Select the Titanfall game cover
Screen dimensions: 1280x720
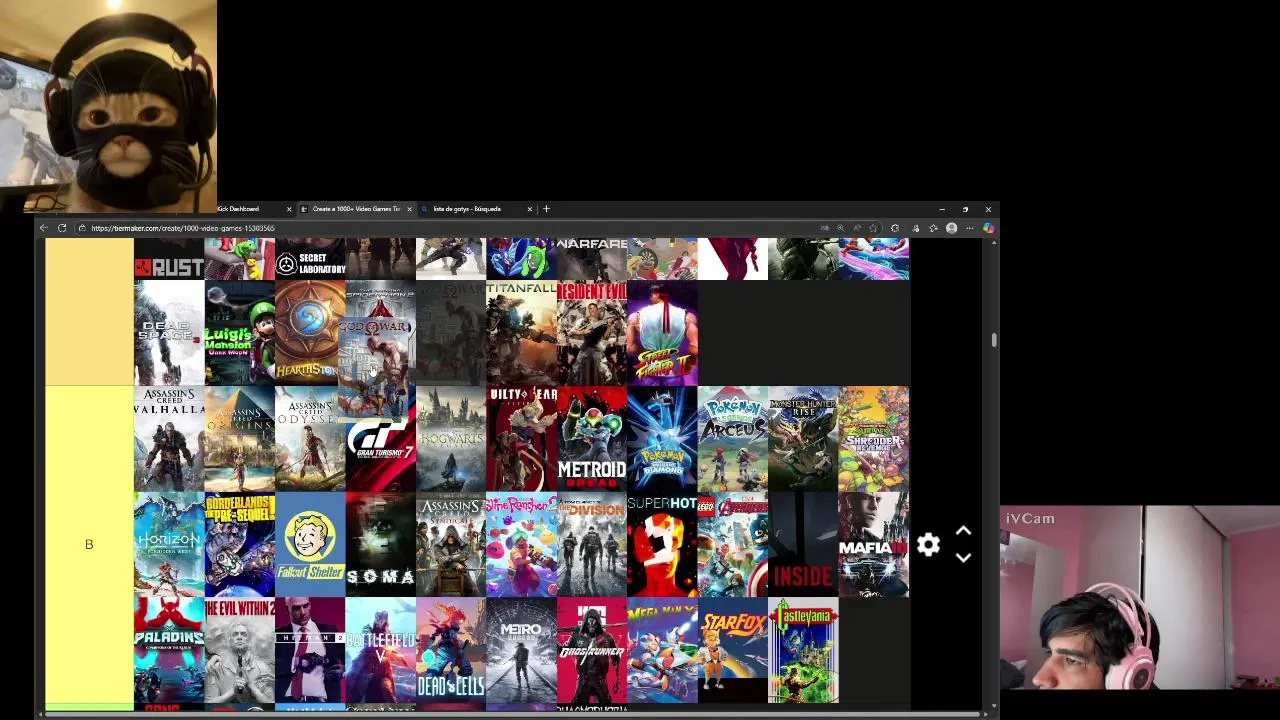point(521,333)
